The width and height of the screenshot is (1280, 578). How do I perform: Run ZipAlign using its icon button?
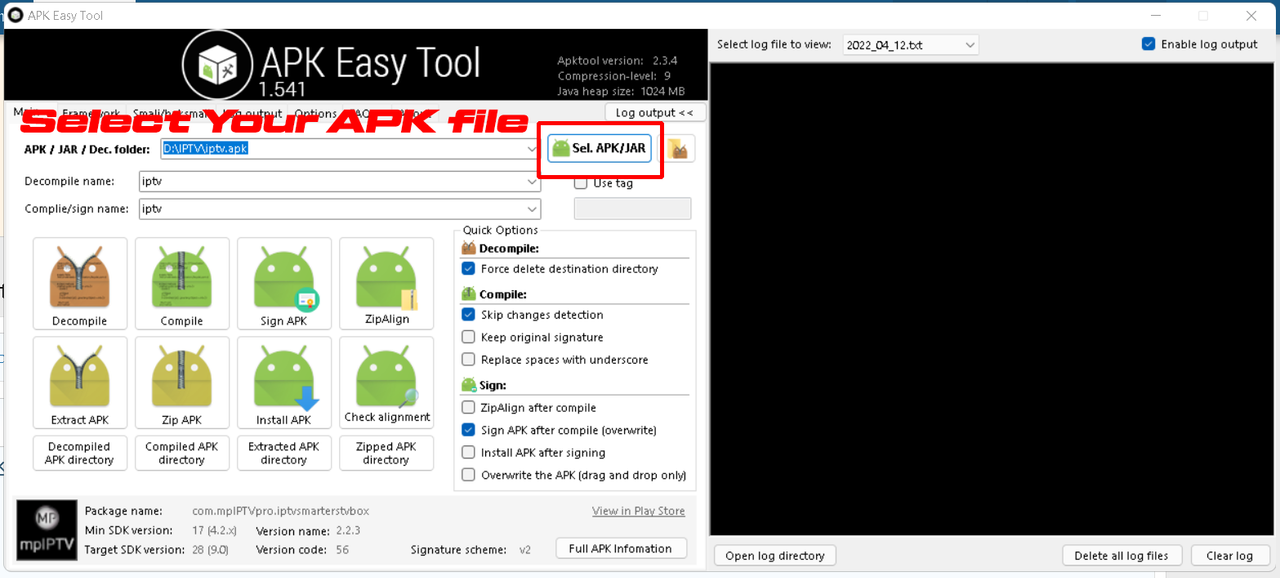(x=386, y=283)
